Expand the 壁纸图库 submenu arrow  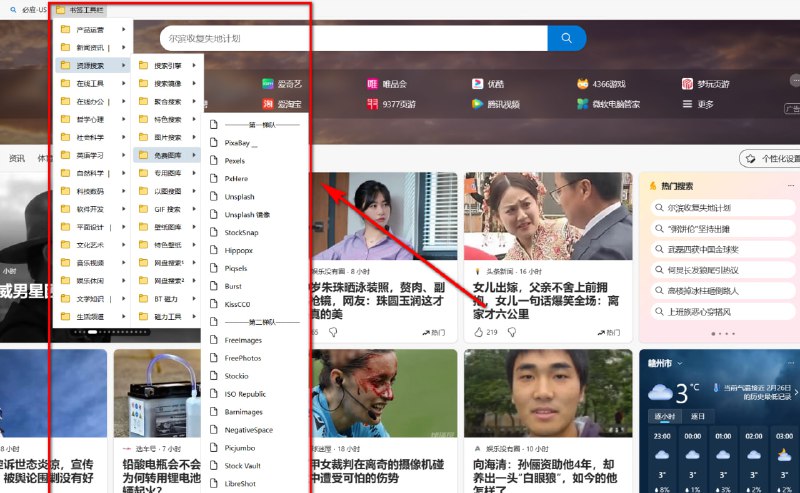pos(194,227)
